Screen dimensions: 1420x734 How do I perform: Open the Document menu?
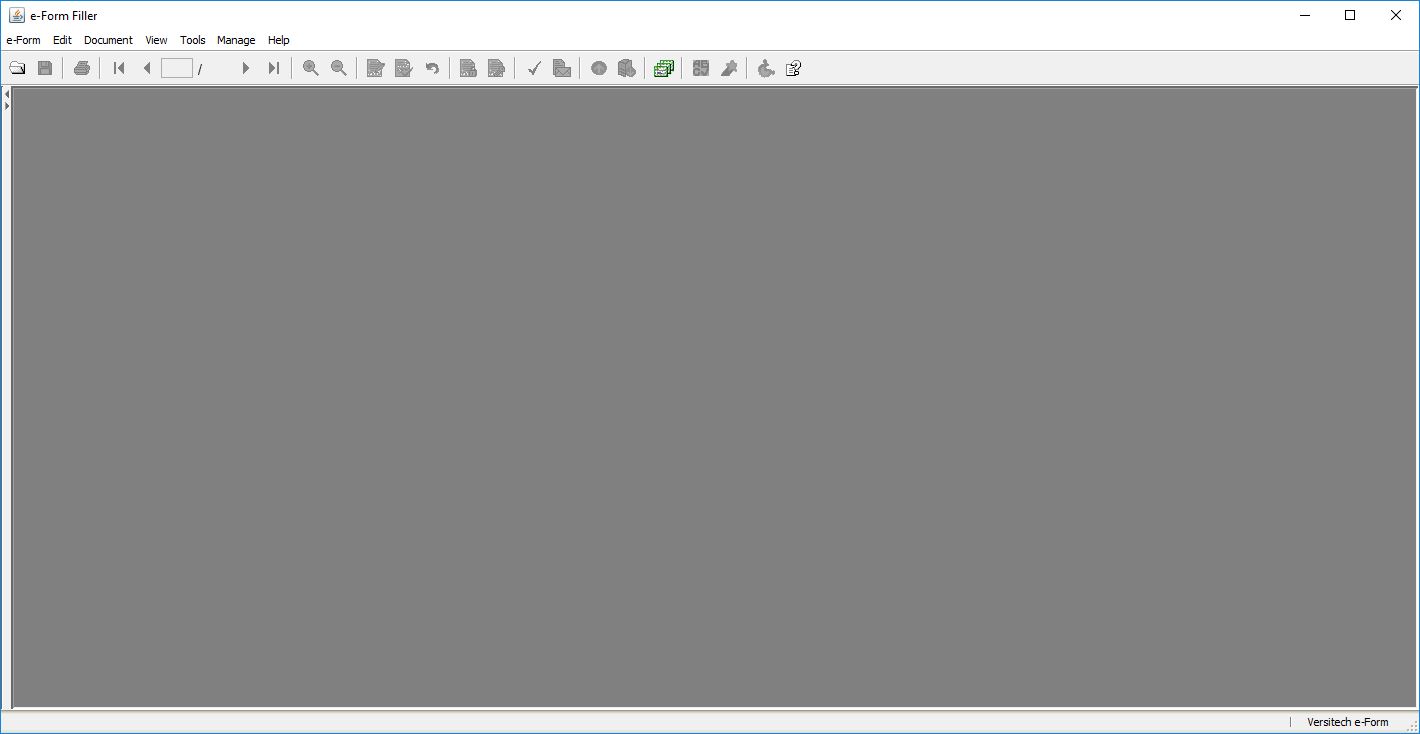[x=108, y=40]
